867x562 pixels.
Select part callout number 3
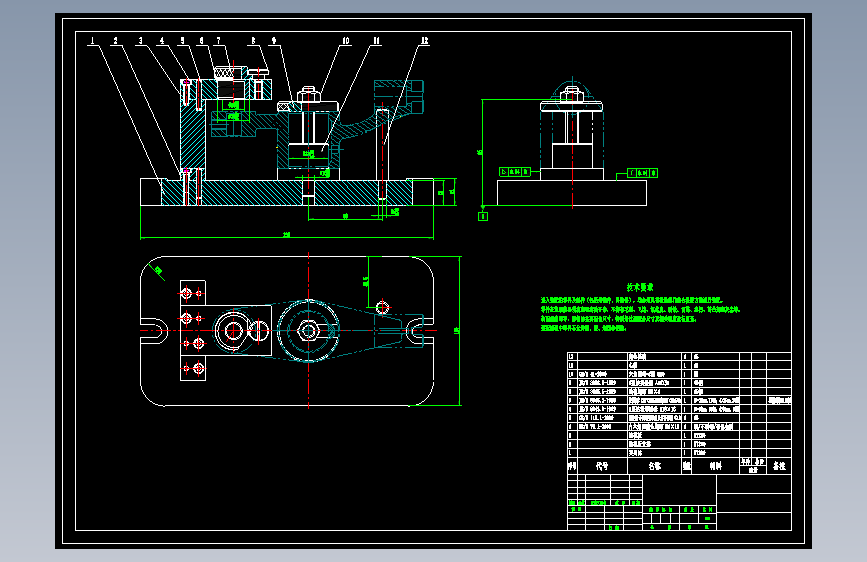(140, 40)
